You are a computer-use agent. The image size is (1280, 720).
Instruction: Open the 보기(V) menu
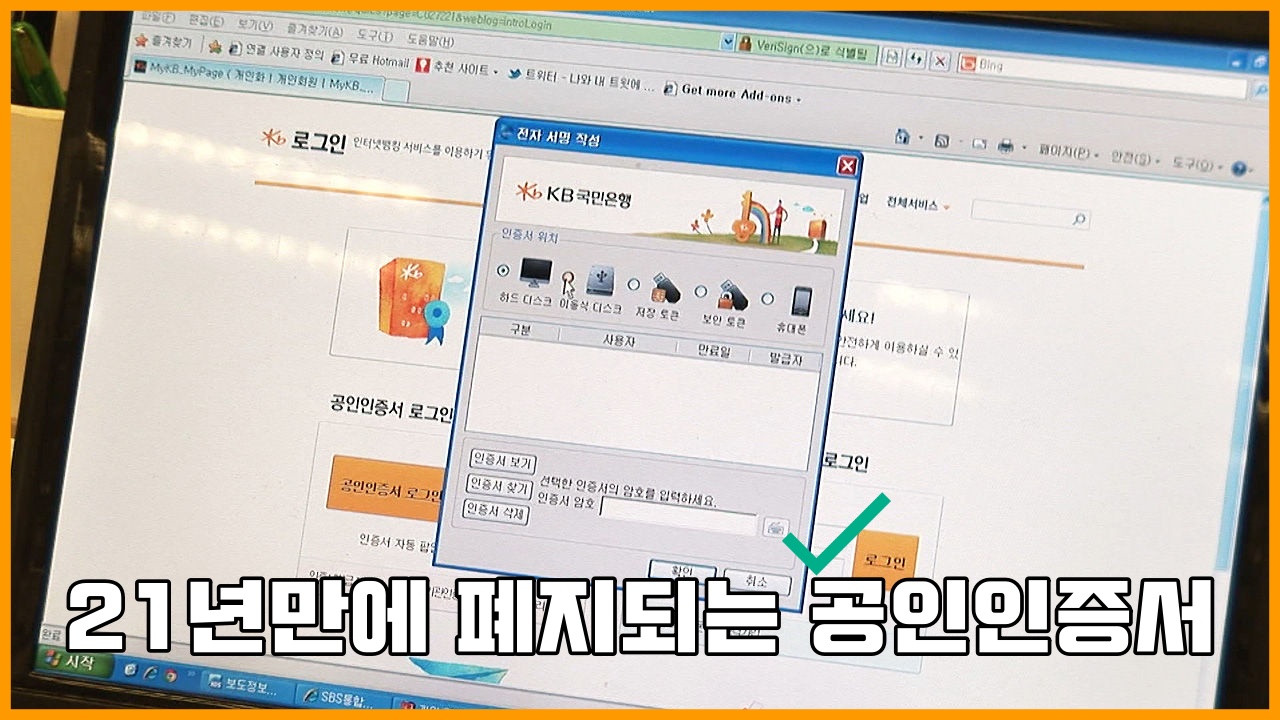point(256,24)
